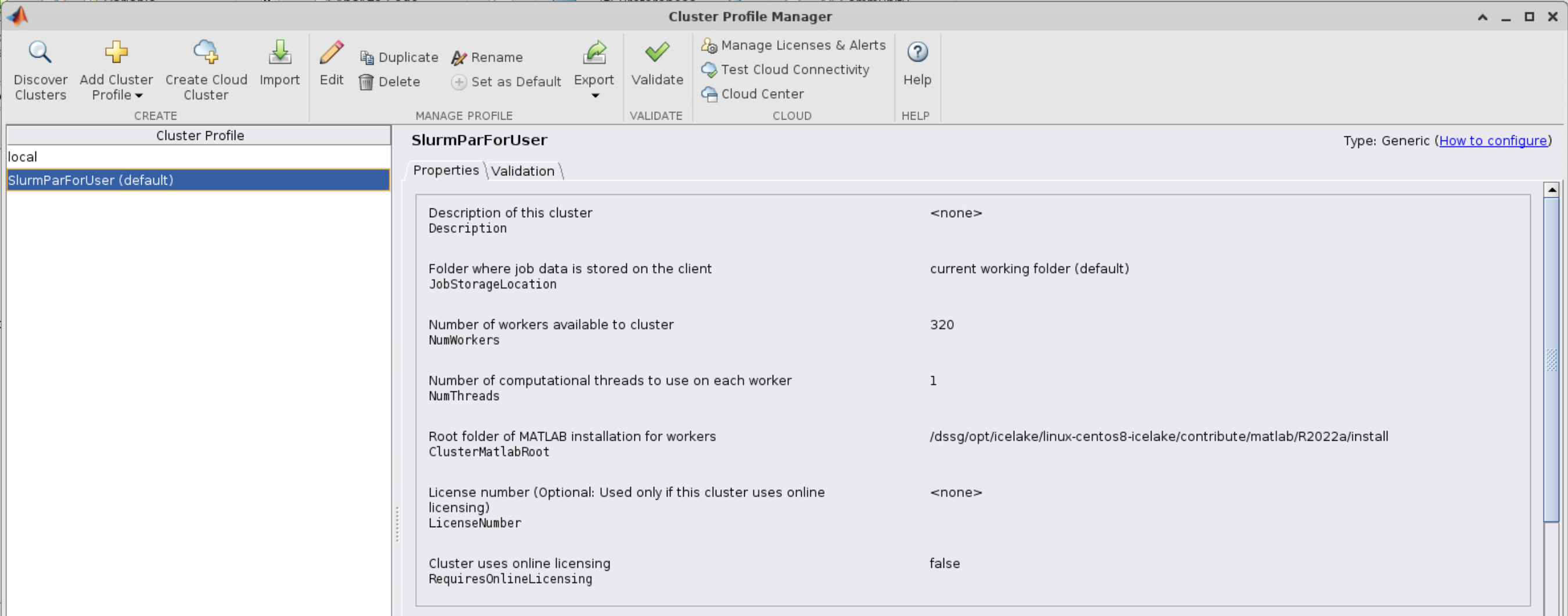Click the MATLAB logo in title bar

[17, 16]
